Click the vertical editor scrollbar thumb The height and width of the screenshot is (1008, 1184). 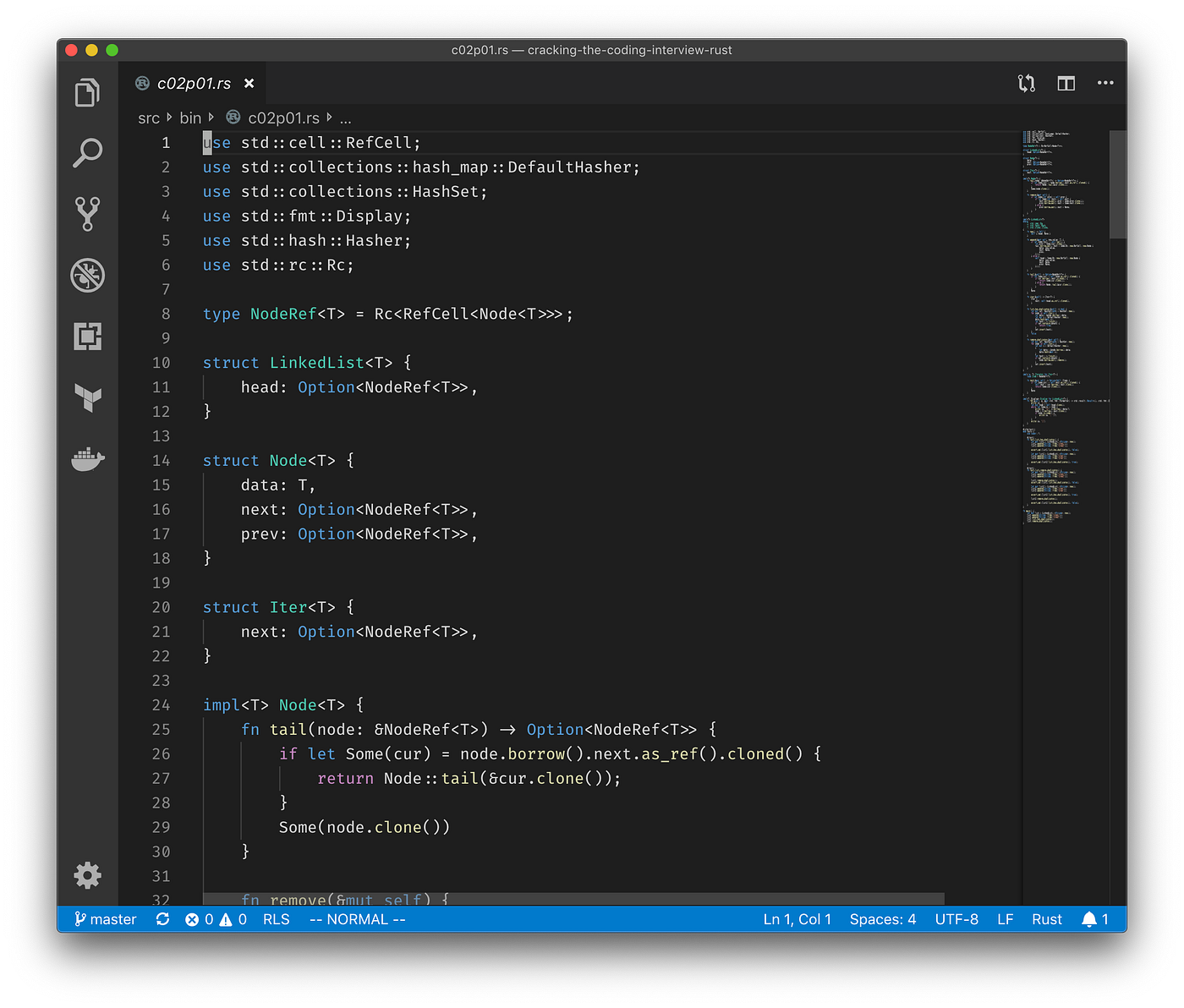tap(1117, 184)
